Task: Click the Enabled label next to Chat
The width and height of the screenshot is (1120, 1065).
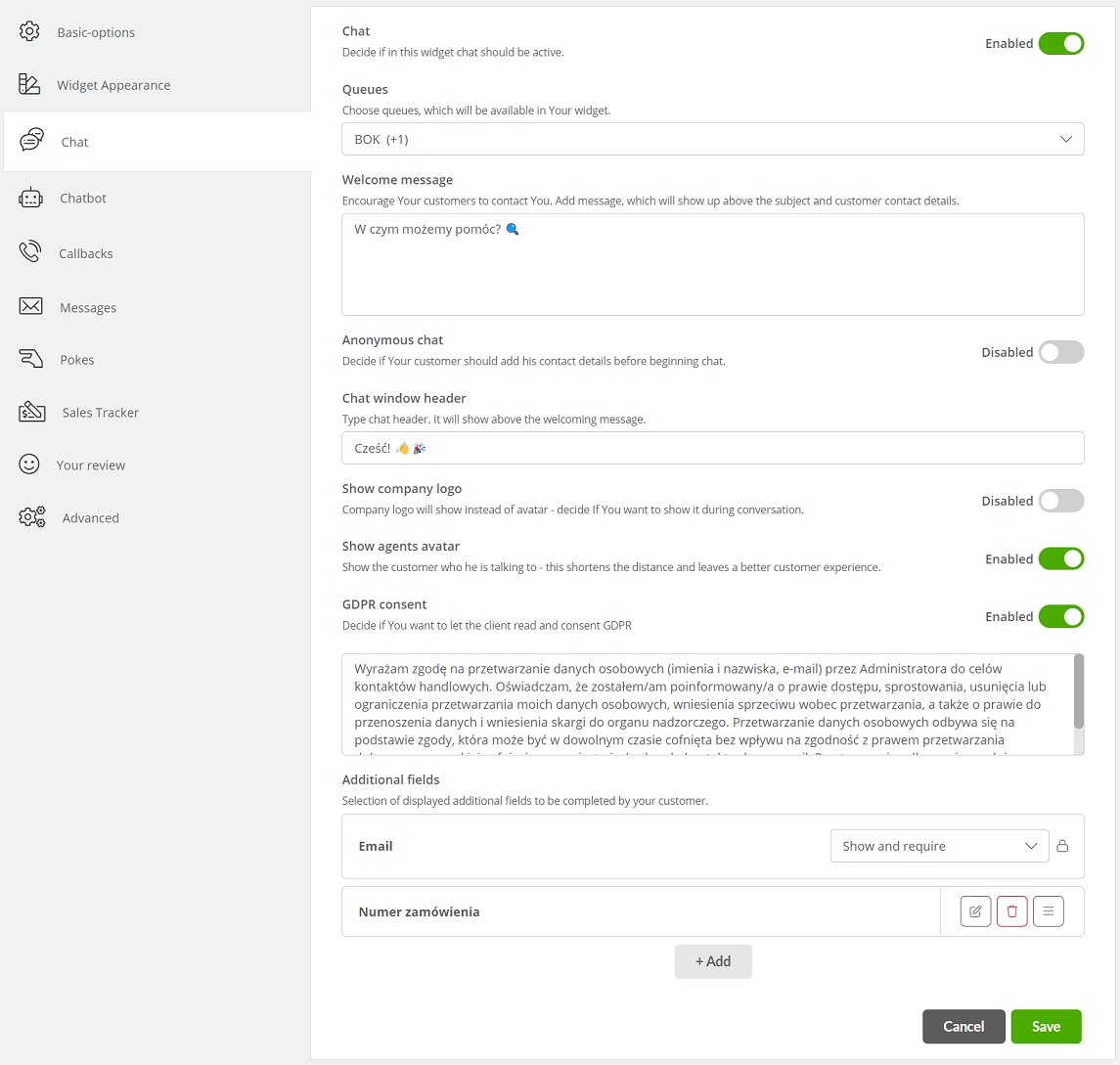Action: tap(1008, 44)
